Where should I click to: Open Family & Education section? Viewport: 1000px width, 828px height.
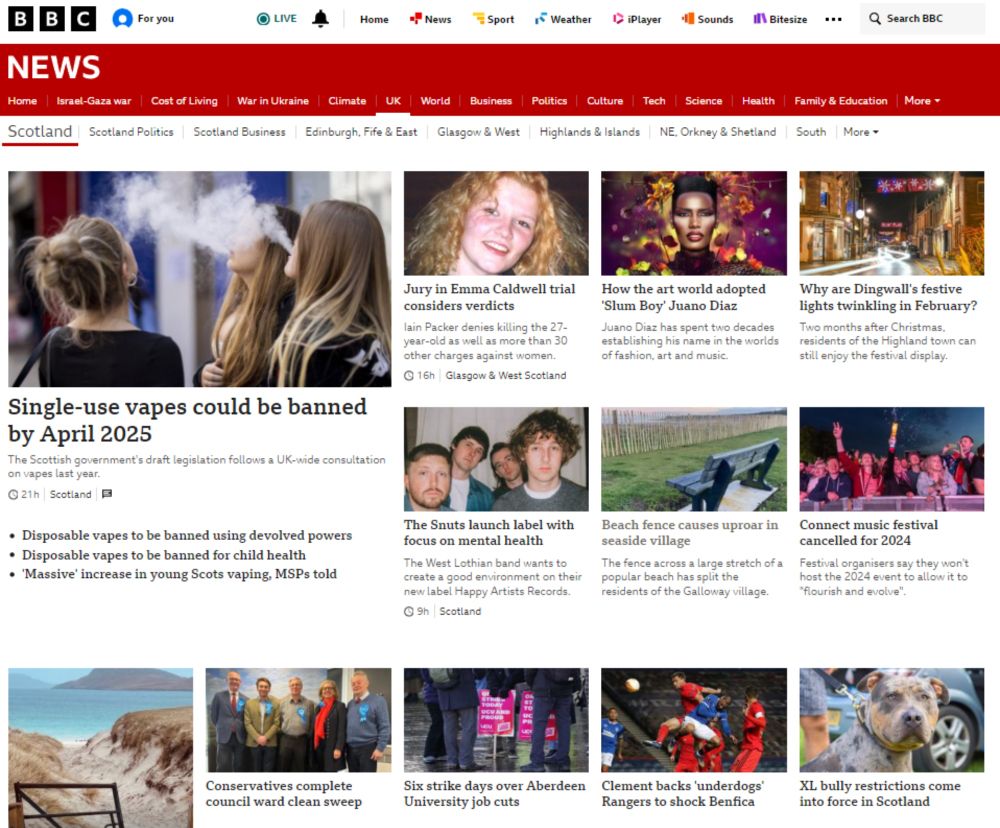coord(841,101)
